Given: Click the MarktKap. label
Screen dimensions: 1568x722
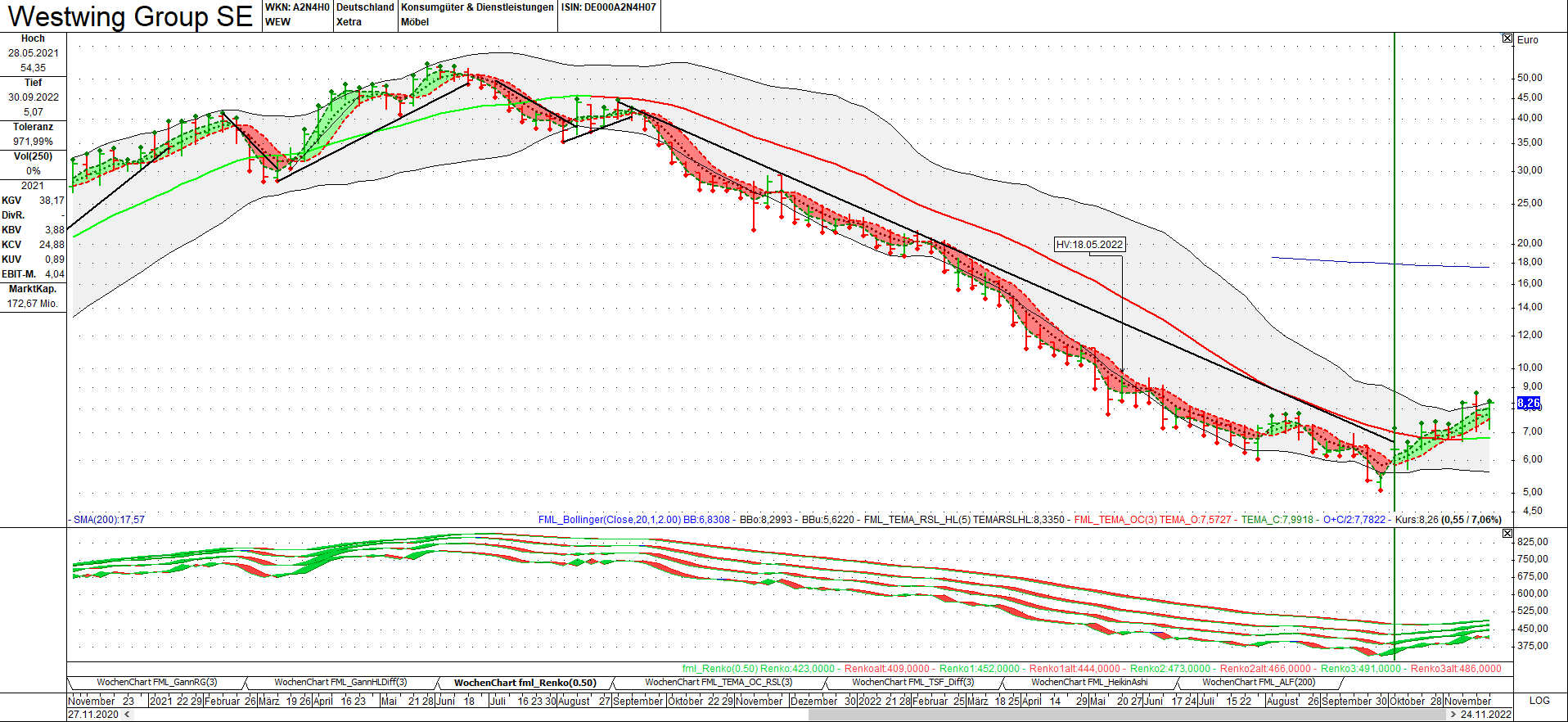Looking at the screenshot, I should (33, 289).
